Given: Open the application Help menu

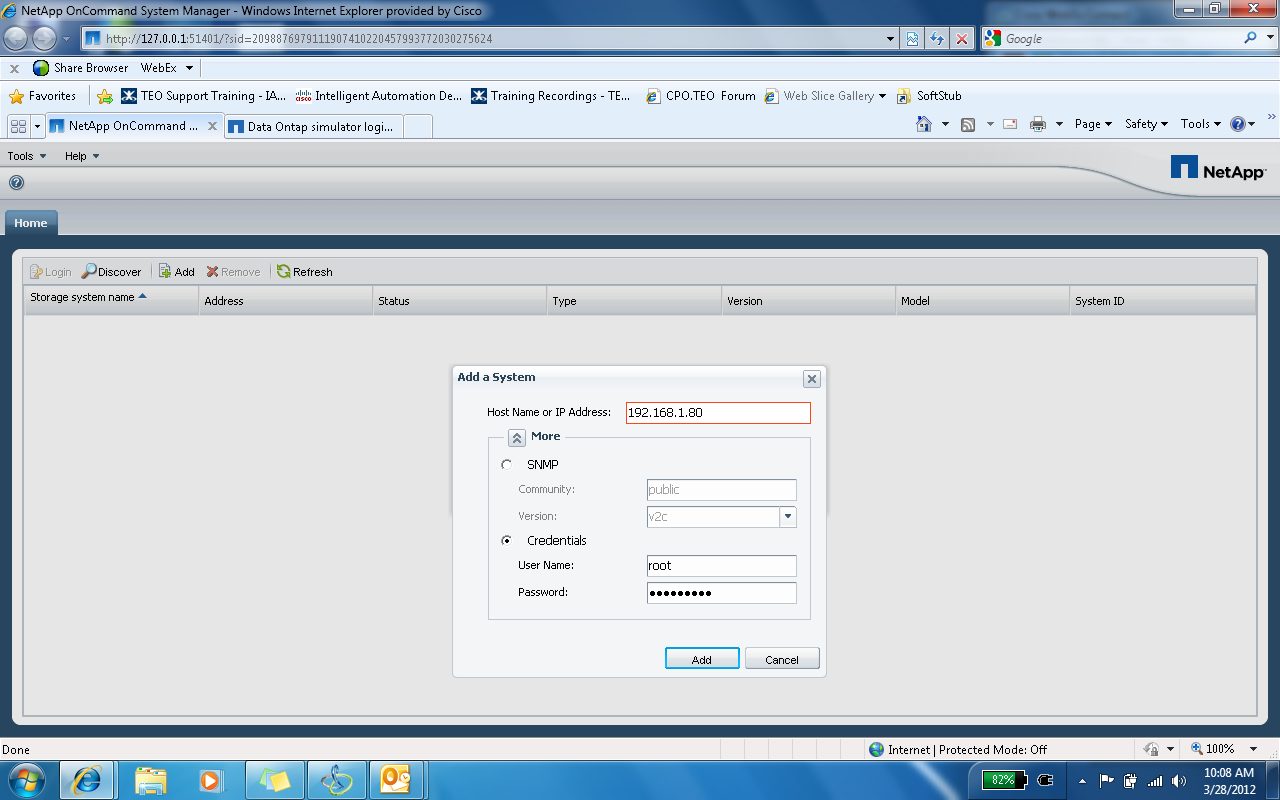Looking at the screenshot, I should tap(82, 156).
